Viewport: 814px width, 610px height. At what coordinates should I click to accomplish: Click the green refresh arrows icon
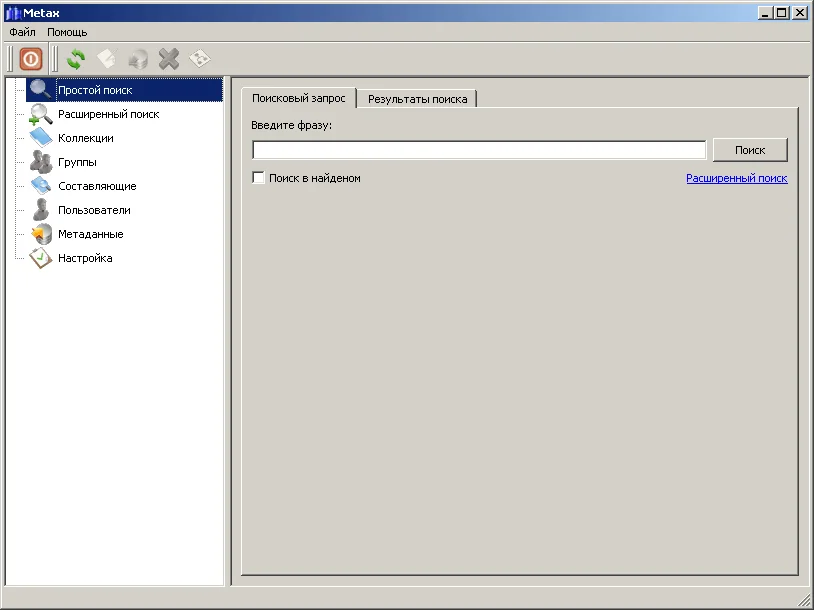[x=76, y=59]
